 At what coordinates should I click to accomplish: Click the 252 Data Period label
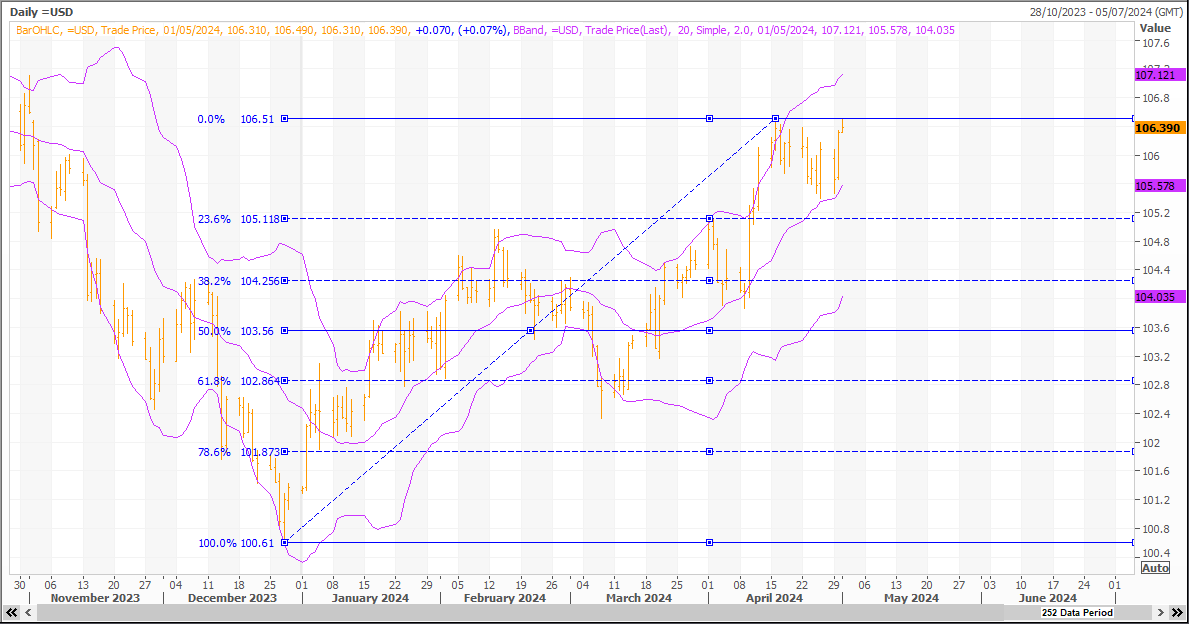coord(1077,613)
